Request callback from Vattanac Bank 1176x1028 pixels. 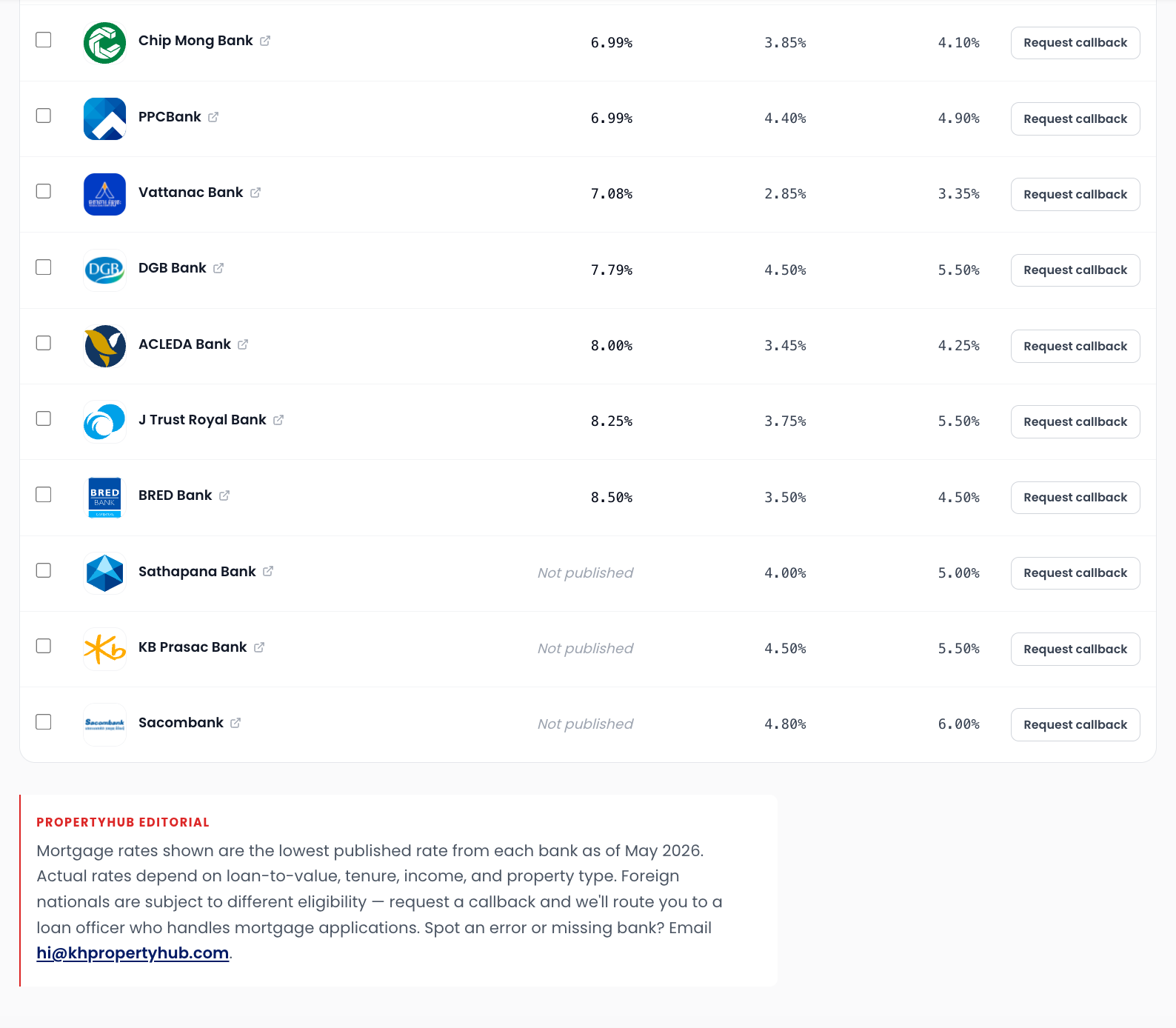(x=1075, y=194)
